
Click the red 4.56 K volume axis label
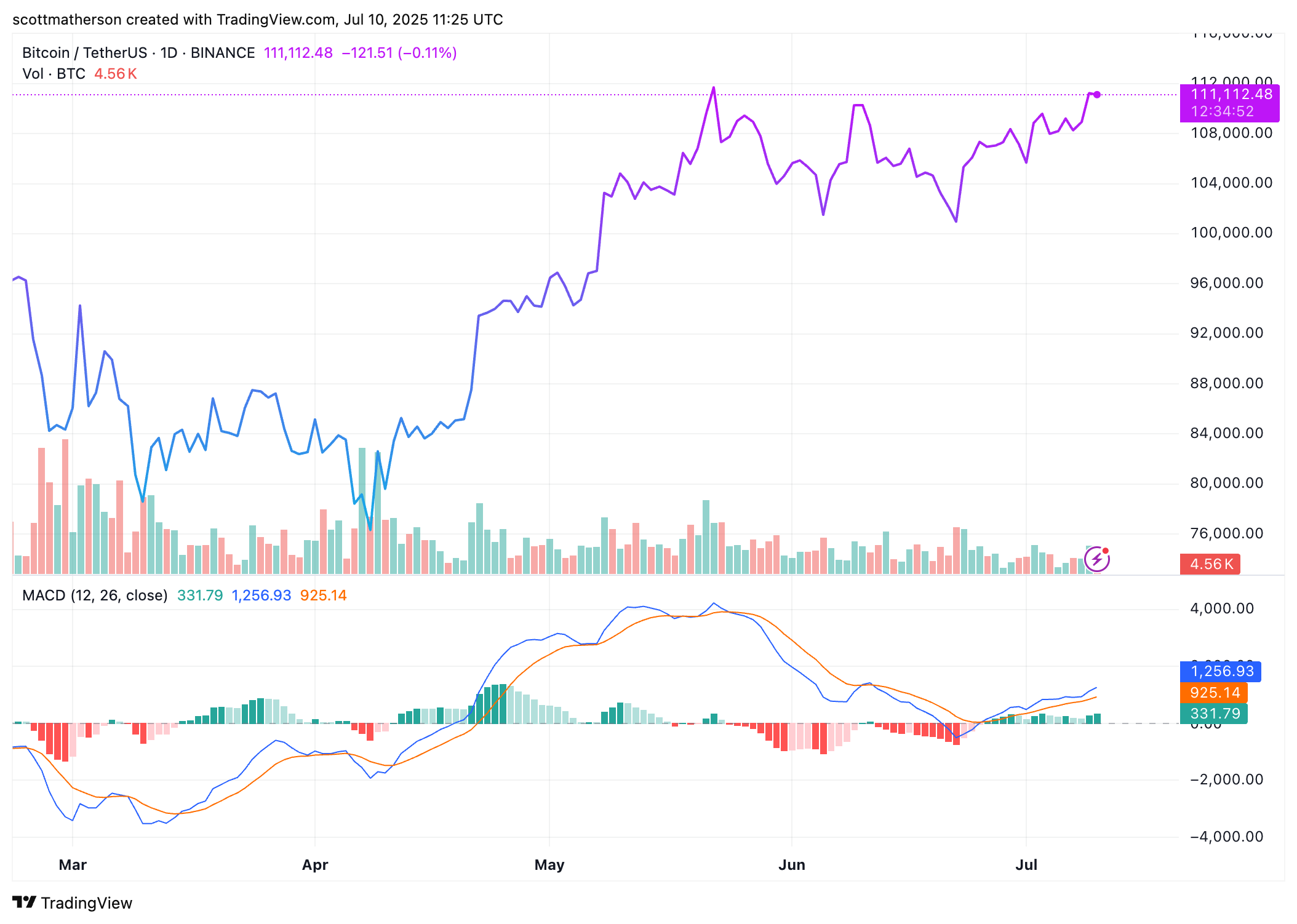[x=1210, y=564]
